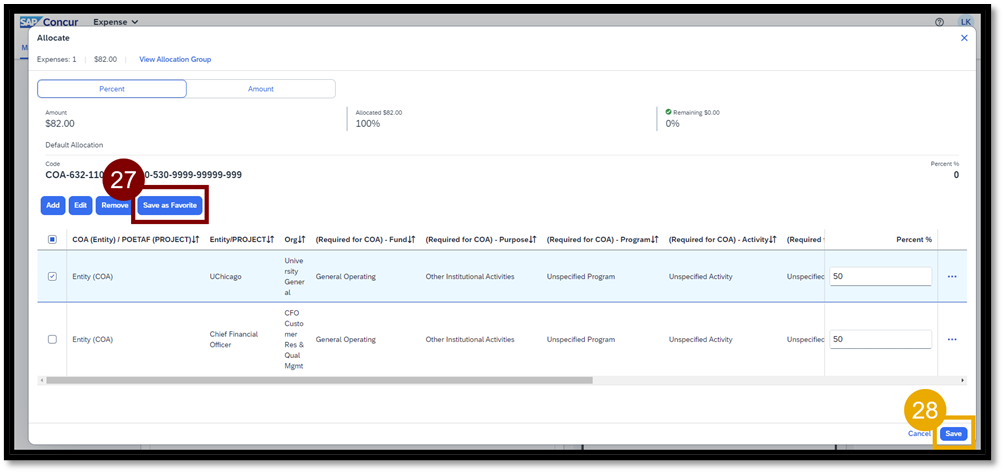
Task: Uncheck the UChicago allocation row checkbox
Action: point(52,276)
